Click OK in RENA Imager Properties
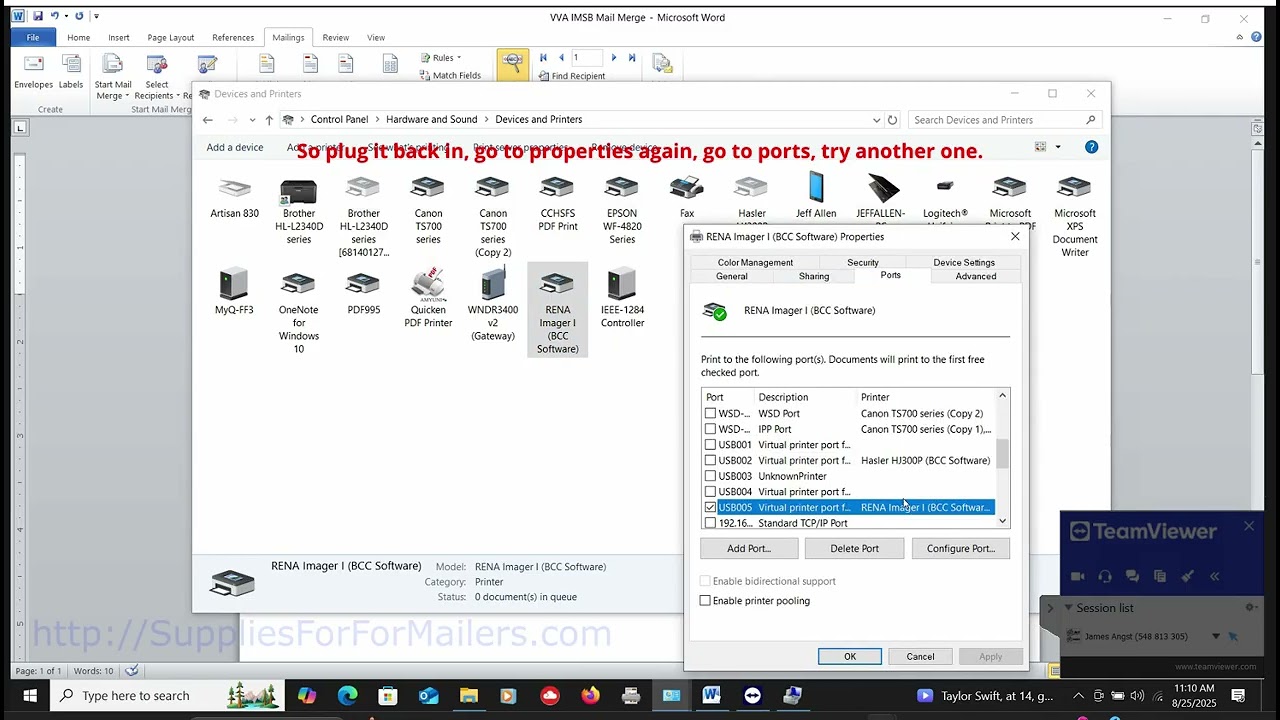The width and height of the screenshot is (1280, 720). click(850, 657)
